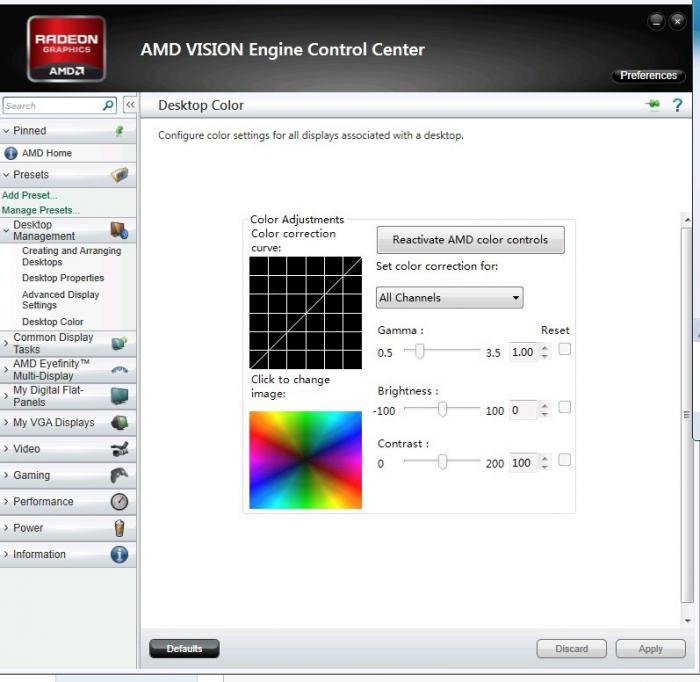The image size is (700, 682).
Task: Click the Presets camera icon
Action: [119, 175]
